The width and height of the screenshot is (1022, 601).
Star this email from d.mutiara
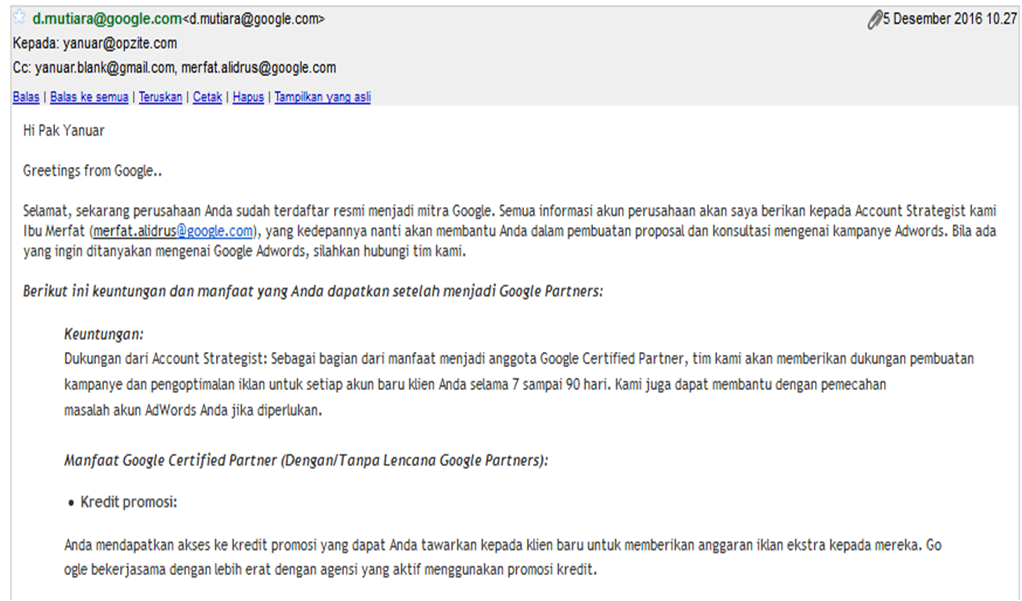[20, 18]
